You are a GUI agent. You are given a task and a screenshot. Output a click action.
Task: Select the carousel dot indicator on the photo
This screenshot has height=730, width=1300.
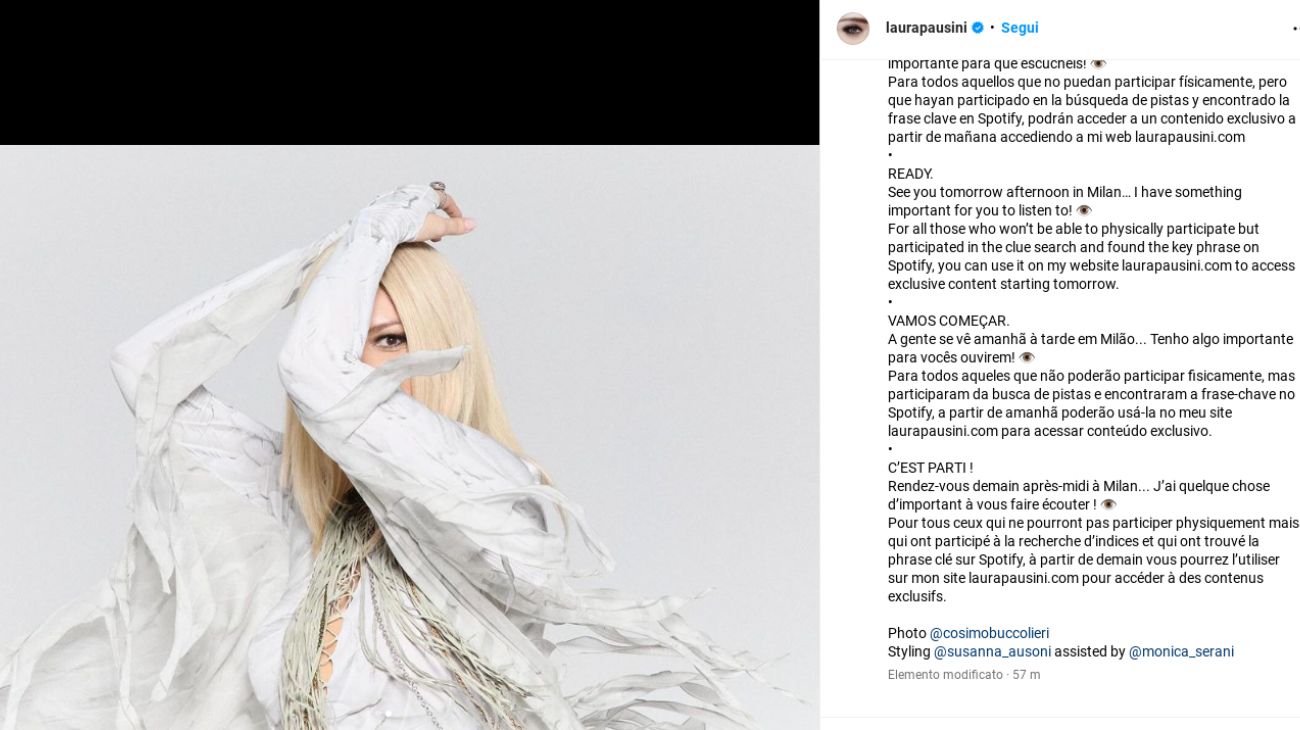pyautogui.click(x=388, y=714)
